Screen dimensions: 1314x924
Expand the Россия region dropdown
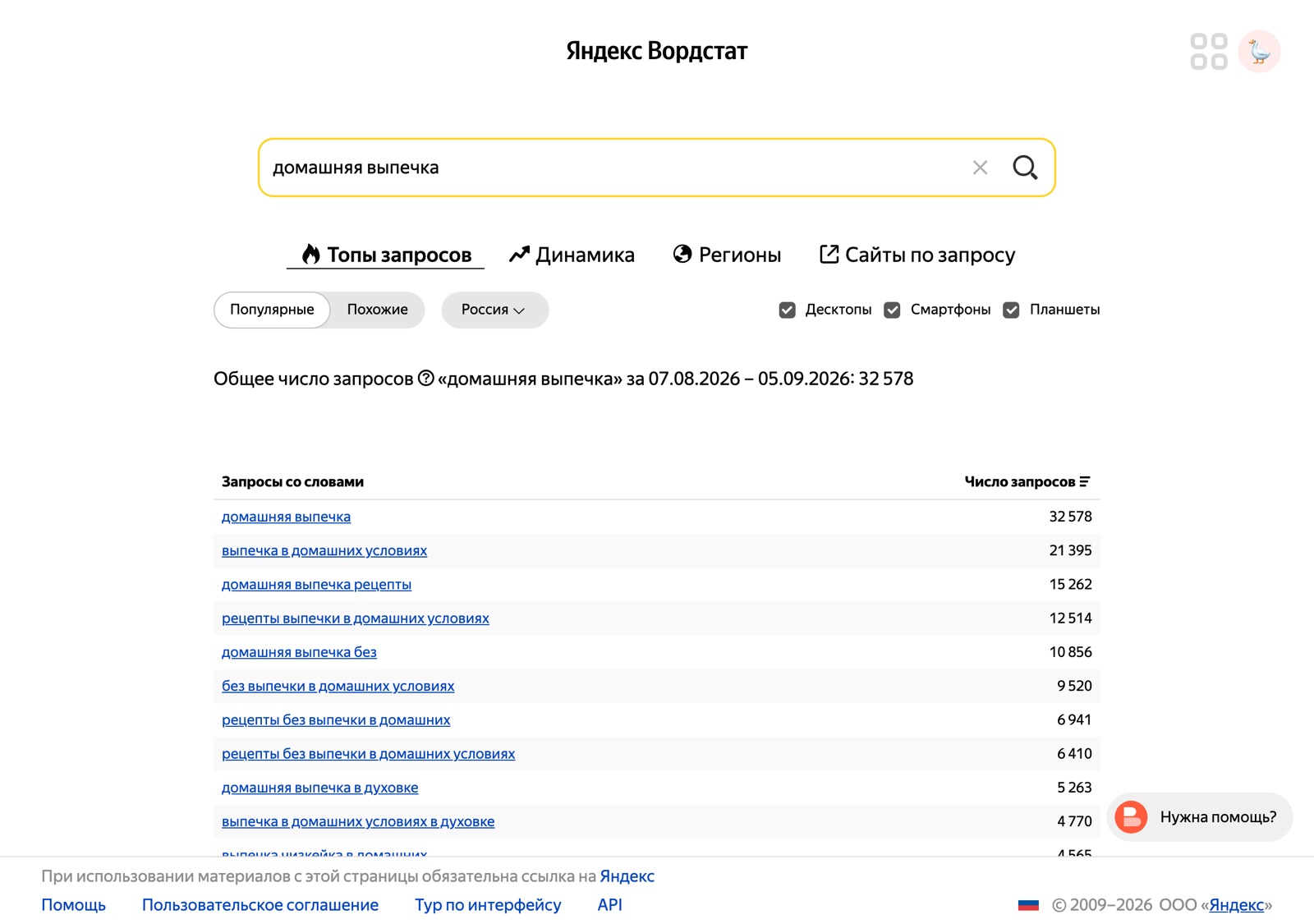(x=495, y=310)
